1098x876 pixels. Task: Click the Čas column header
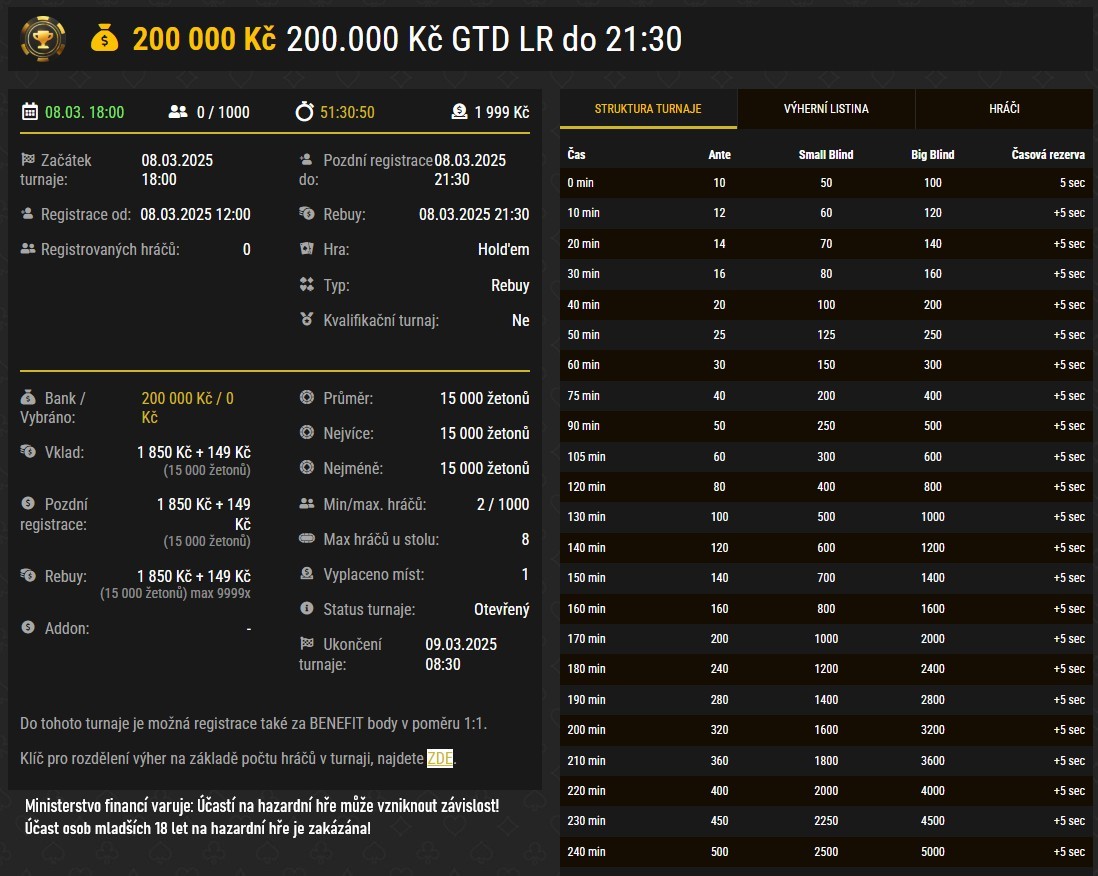pos(576,155)
